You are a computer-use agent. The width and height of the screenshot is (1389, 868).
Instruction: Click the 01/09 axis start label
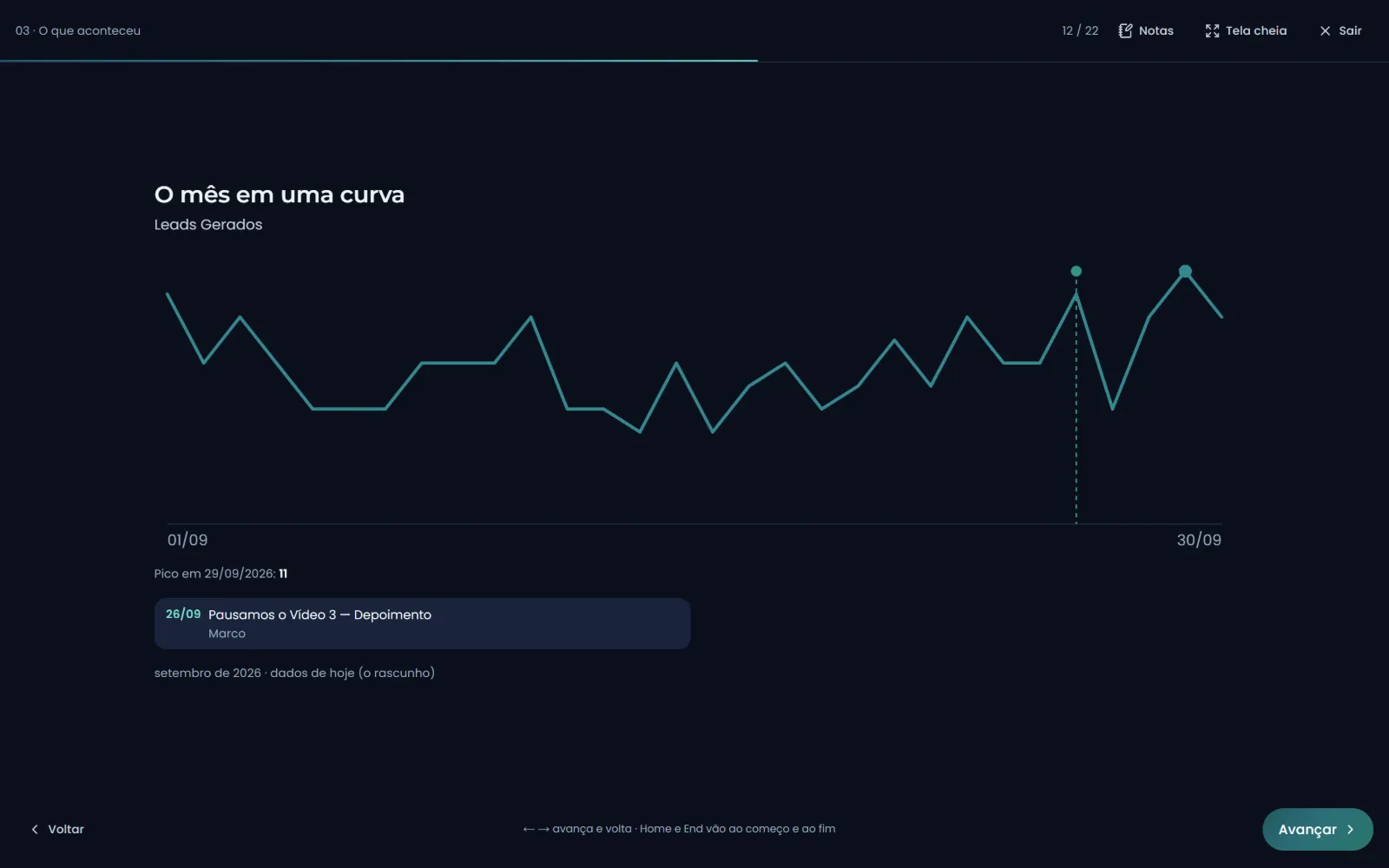tap(188, 540)
